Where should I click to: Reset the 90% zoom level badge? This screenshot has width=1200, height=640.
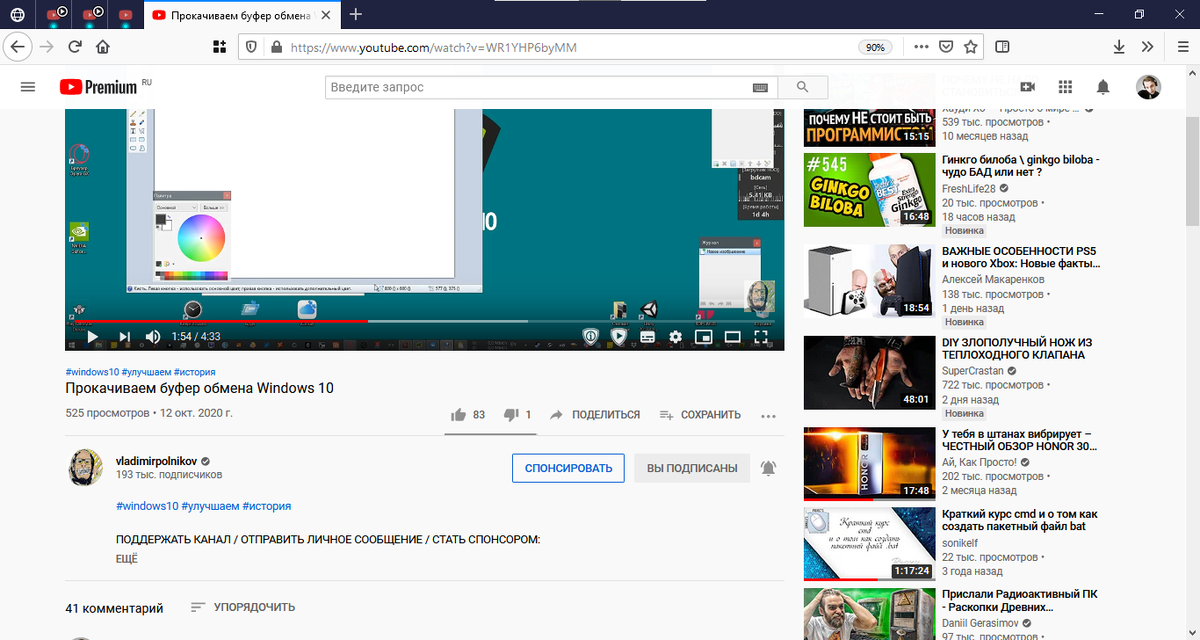point(875,47)
